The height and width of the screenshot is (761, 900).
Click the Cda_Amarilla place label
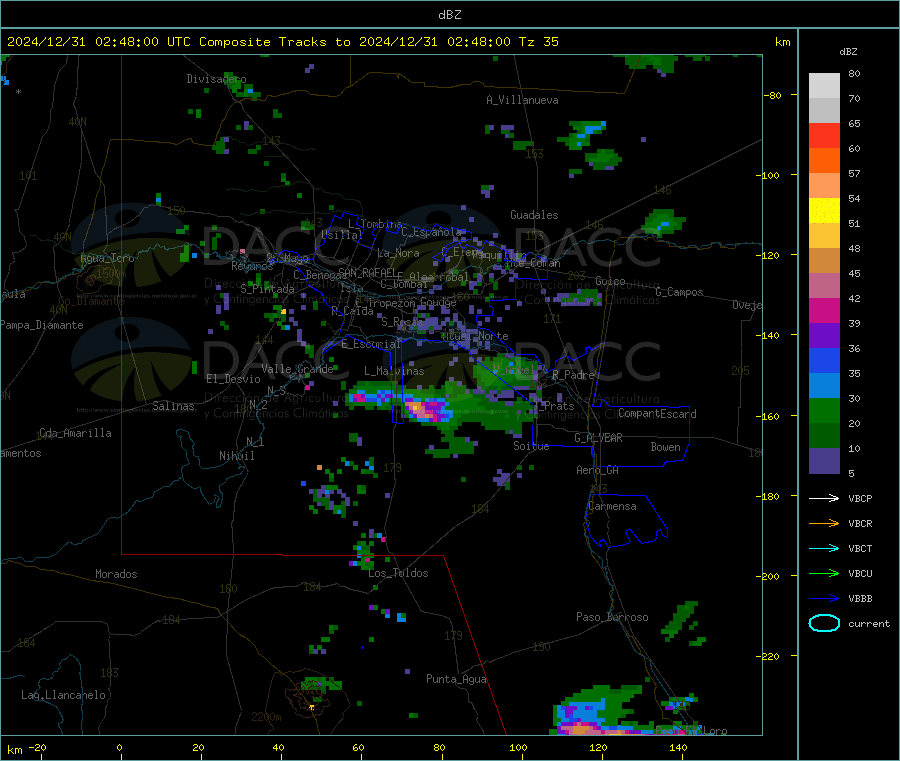[75, 433]
